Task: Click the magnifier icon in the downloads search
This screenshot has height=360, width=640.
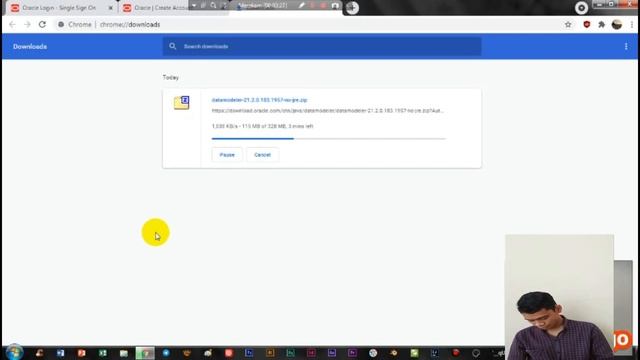Action: [x=173, y=46]
